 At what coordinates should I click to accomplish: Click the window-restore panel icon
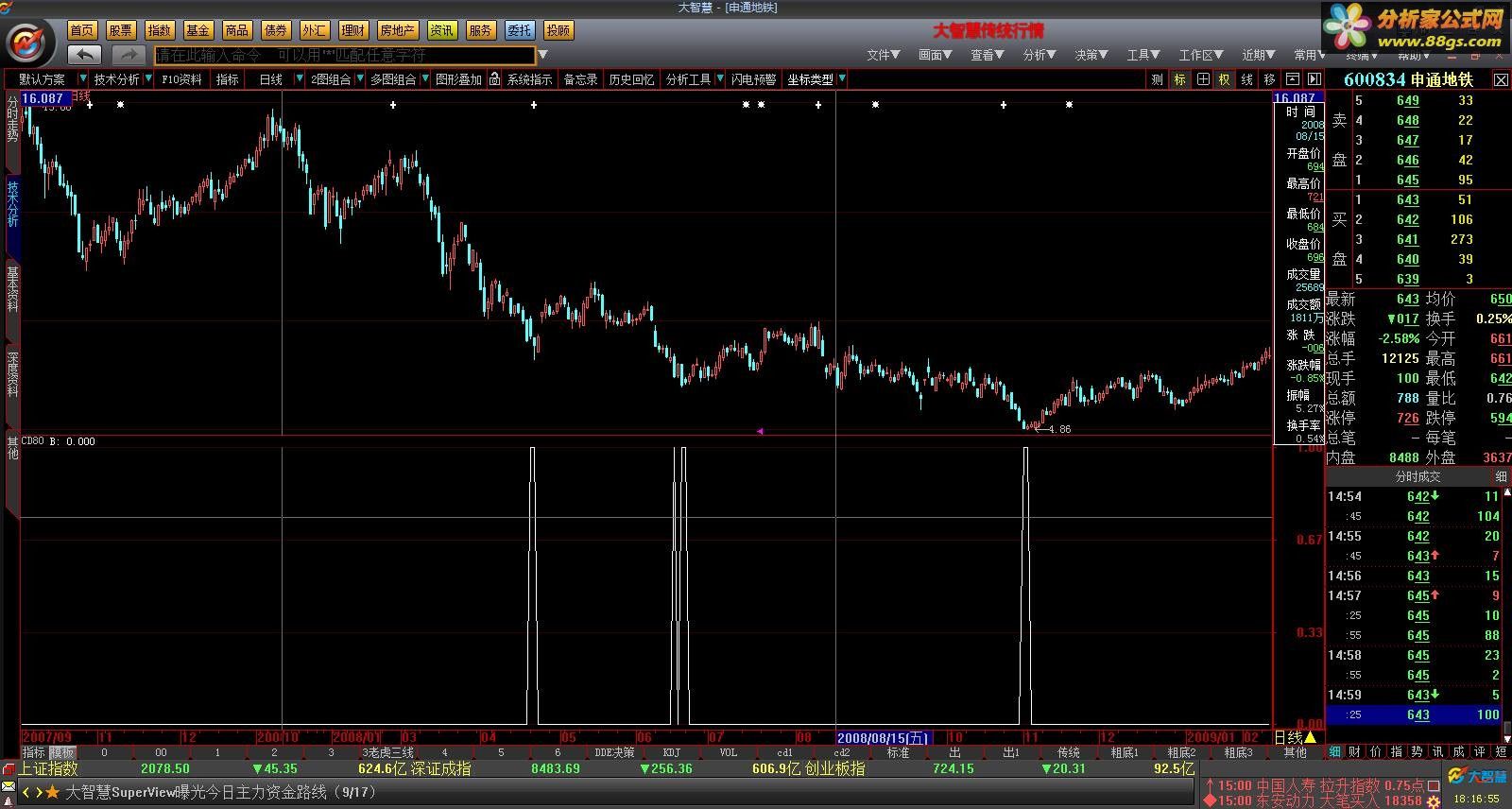pos(1292,79)
